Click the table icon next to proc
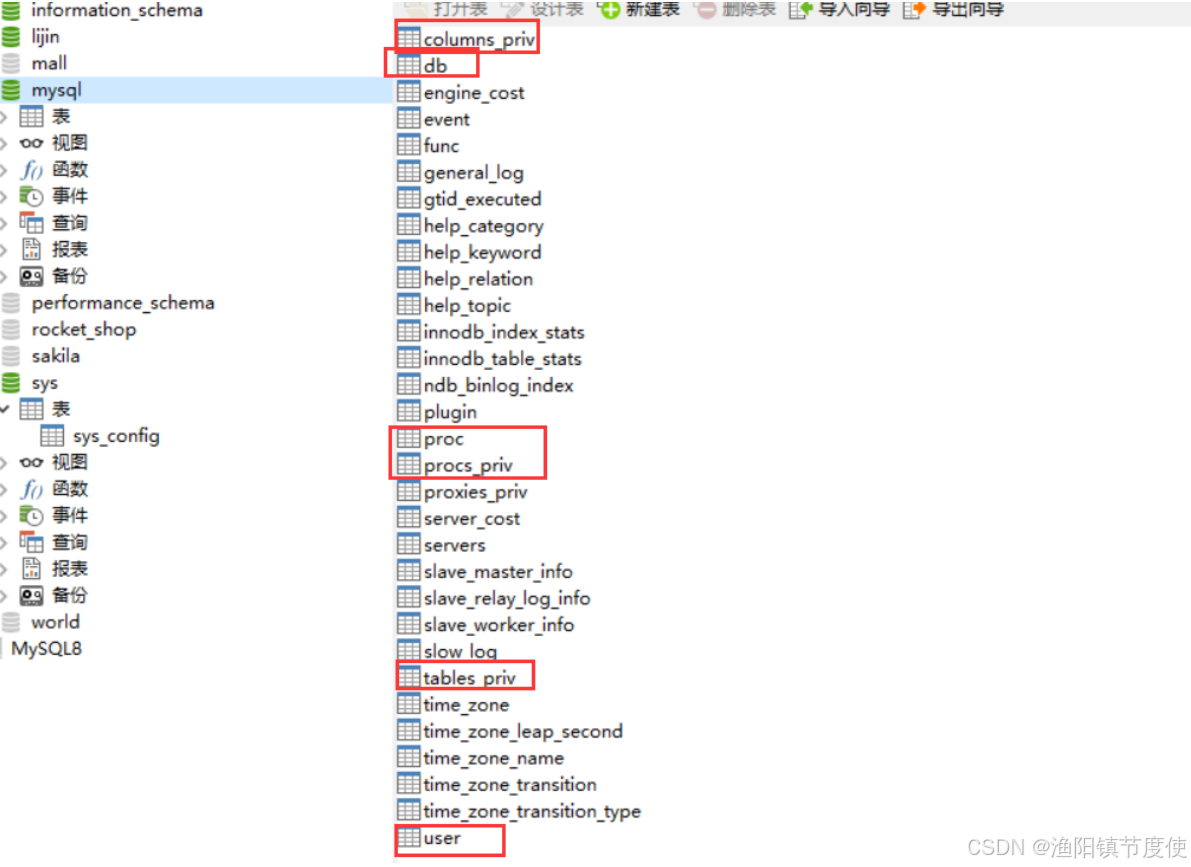Image resolution: width=1191 pixels, height=867 pixels. [x=409, y=438]
